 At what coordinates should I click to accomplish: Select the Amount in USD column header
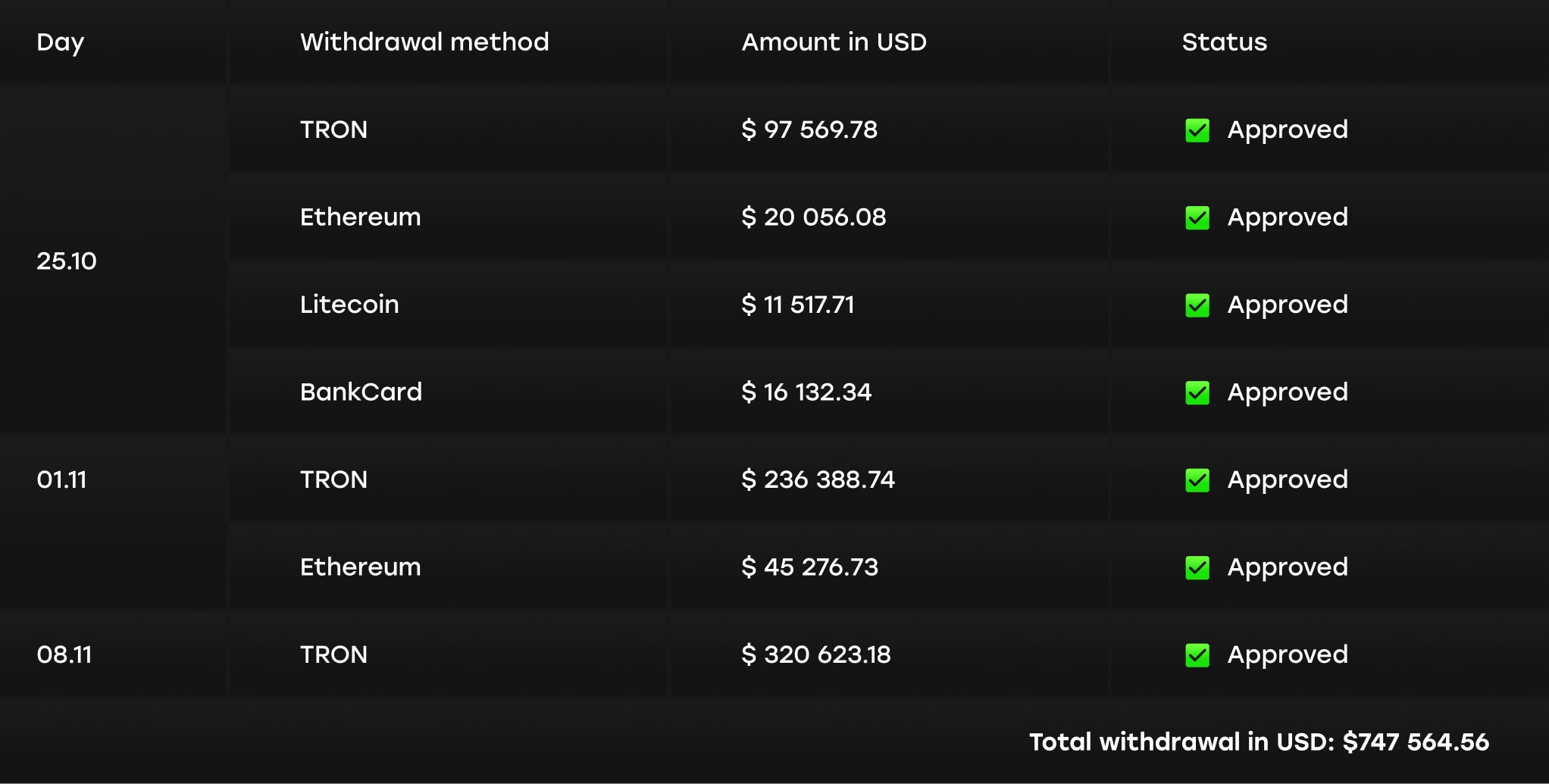pos(834,42)
